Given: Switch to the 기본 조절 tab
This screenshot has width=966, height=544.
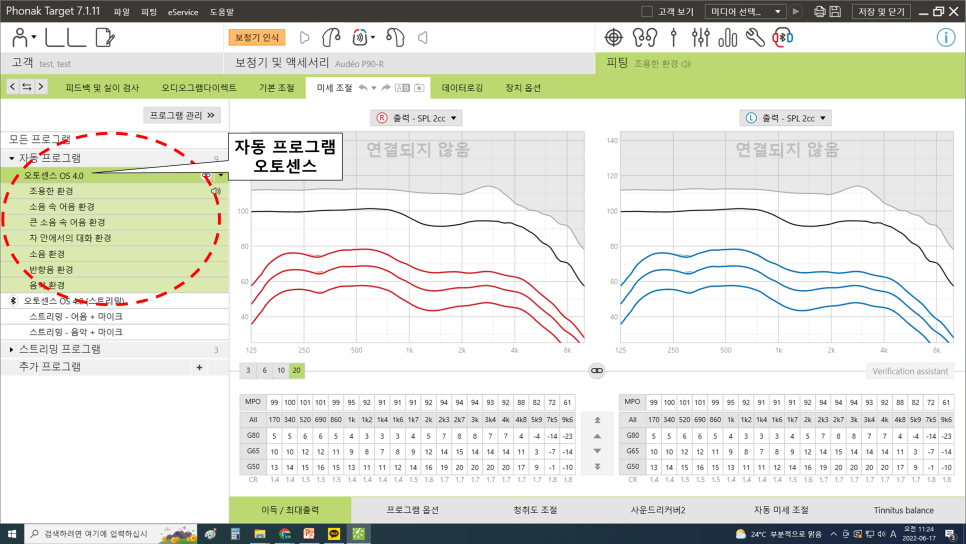Looking at the screenshot, I should [x=277, y=87].
